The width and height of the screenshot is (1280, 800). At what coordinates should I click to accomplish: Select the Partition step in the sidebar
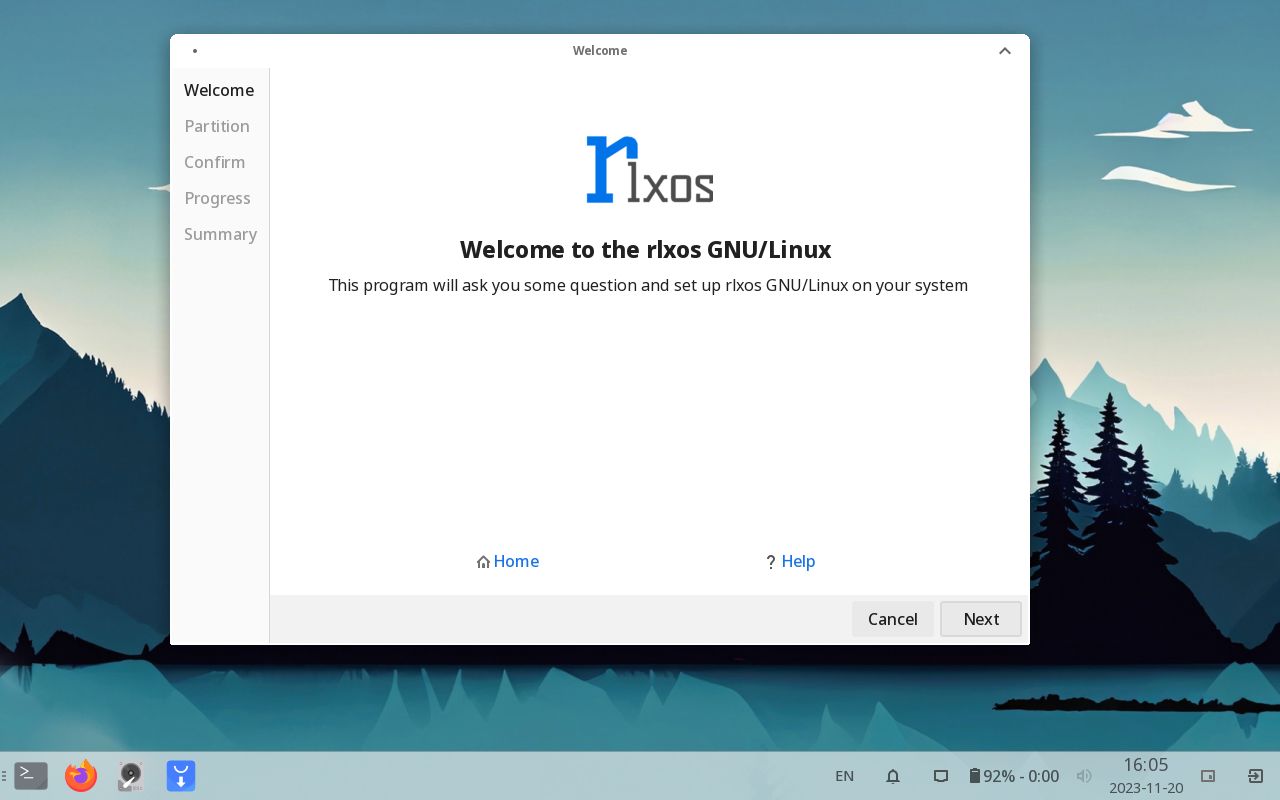(x=217, y=126)
